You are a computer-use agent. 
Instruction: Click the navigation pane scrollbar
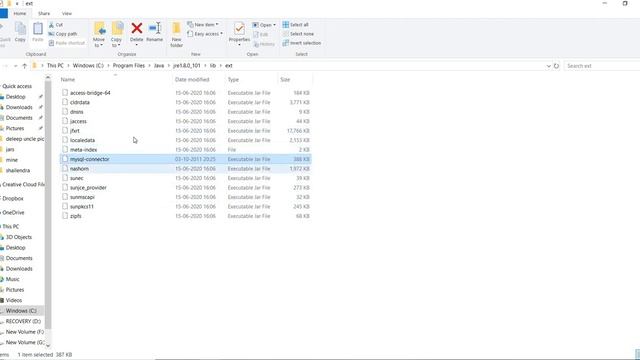(48, 204)
